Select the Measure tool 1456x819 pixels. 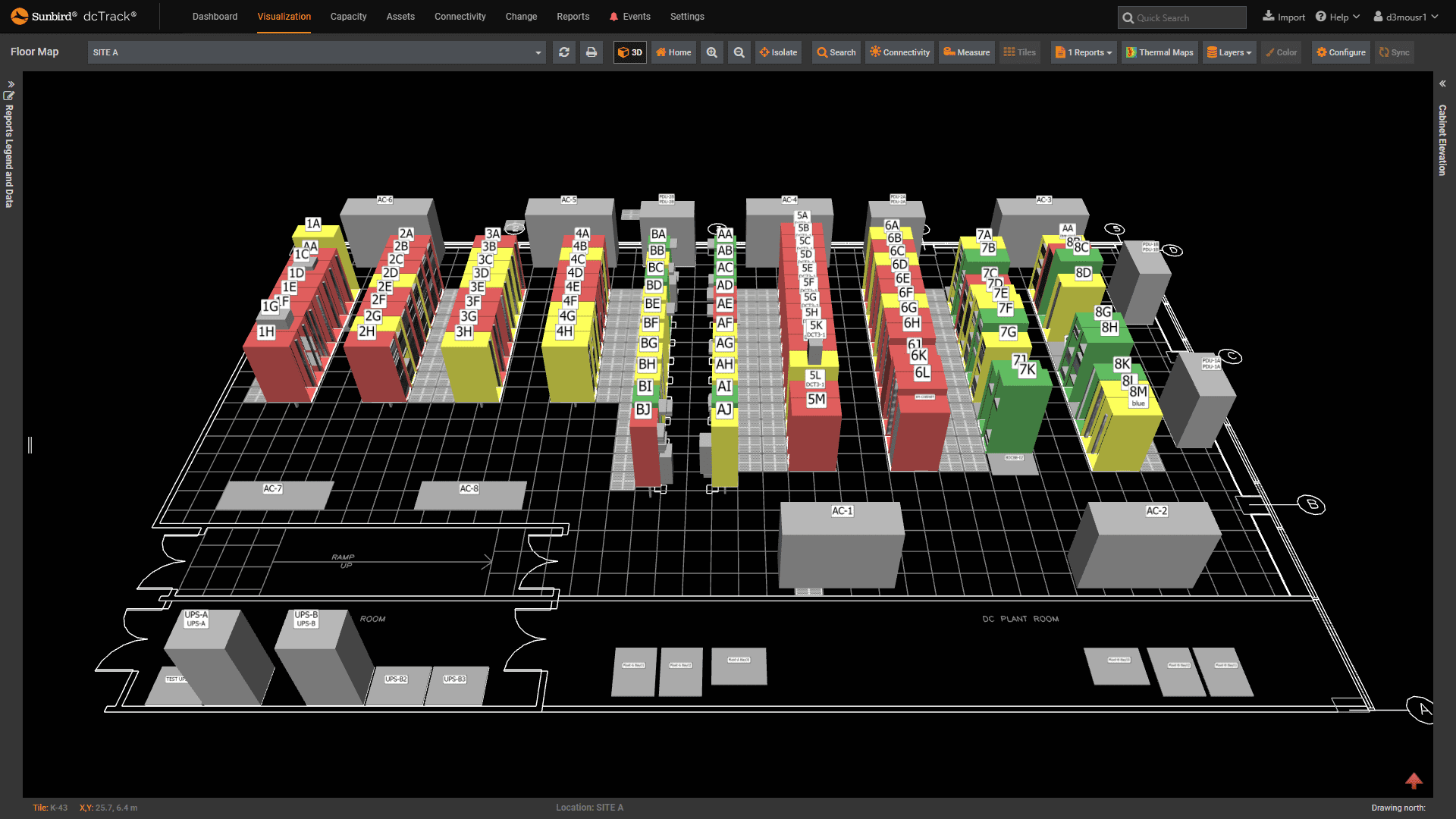point(966,52)
